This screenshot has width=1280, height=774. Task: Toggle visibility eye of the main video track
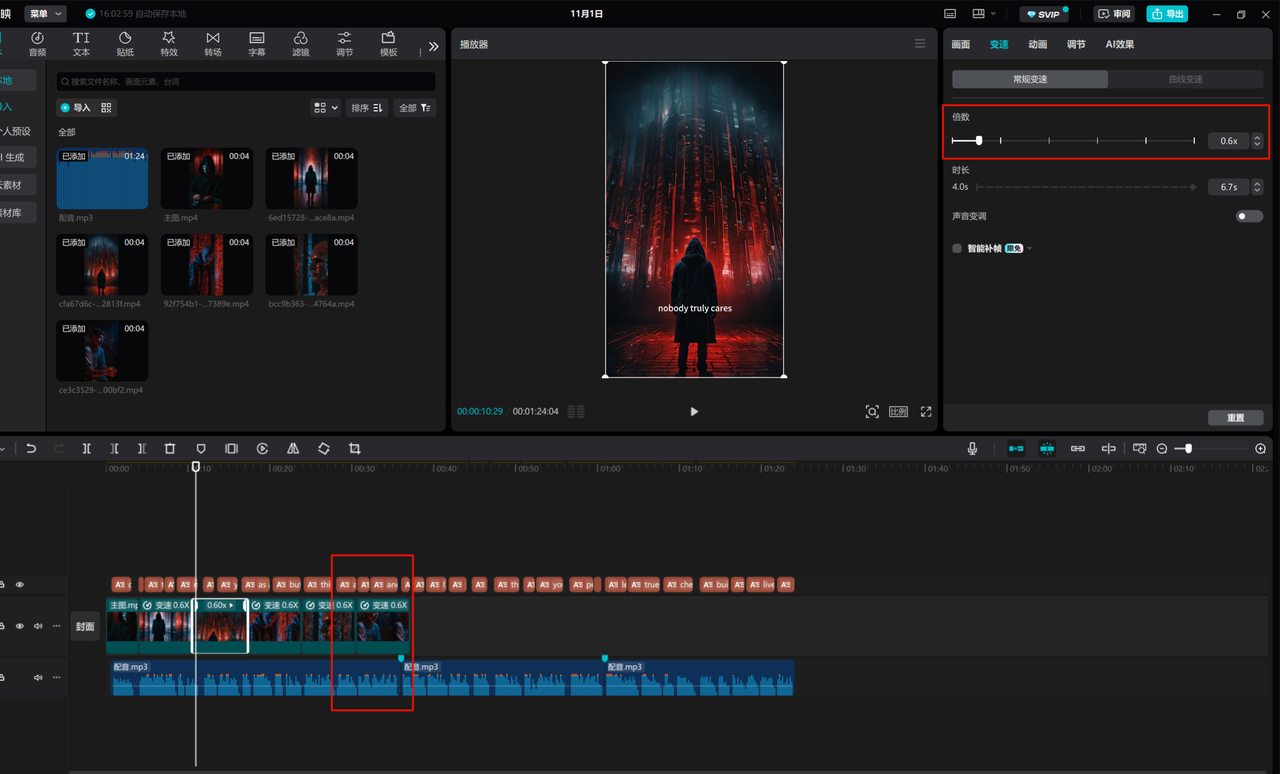[x=19, y=626]
